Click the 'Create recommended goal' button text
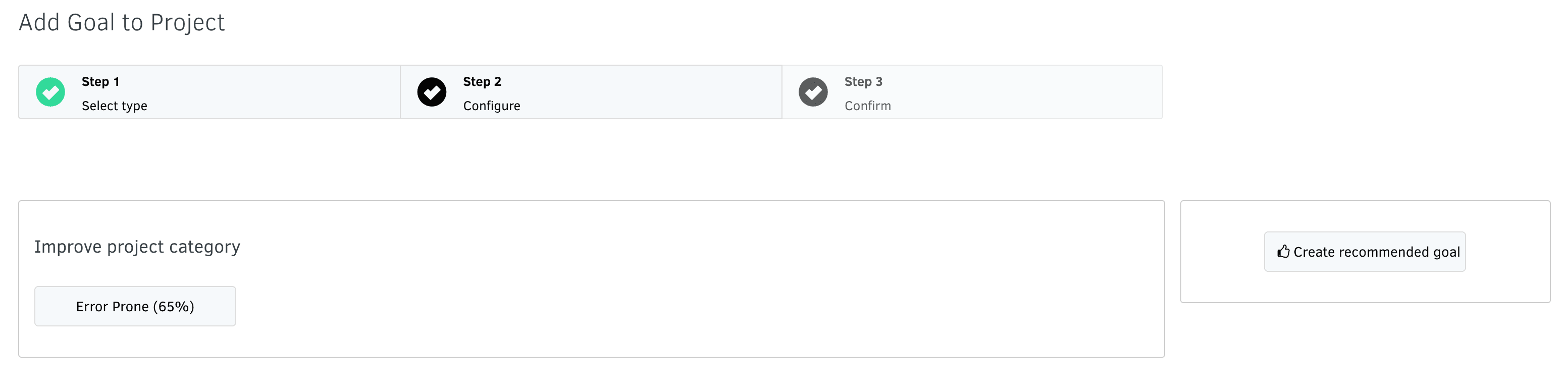The image size is (1568, 382). tap(1376, 252)
